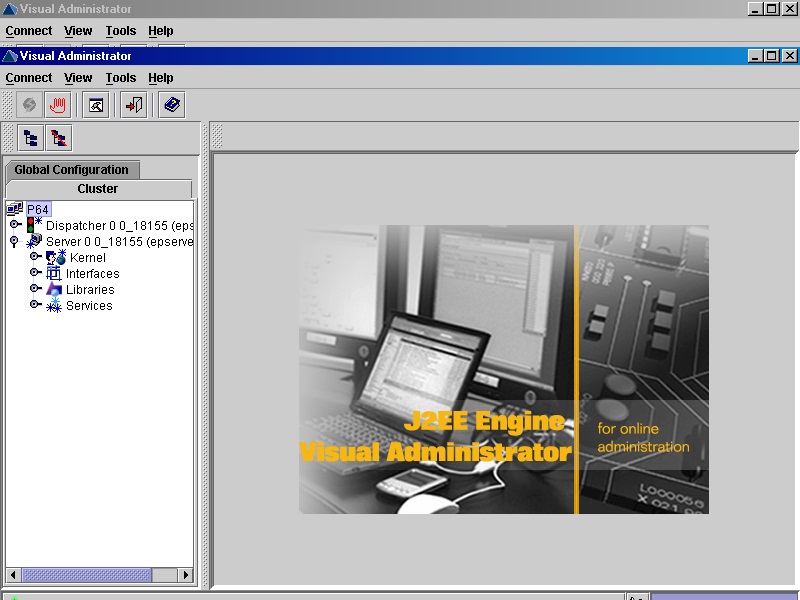Viewport: 800px width, 600px height.
Task: Maximize the front Visual Administrator window
Action: point(772,56)
